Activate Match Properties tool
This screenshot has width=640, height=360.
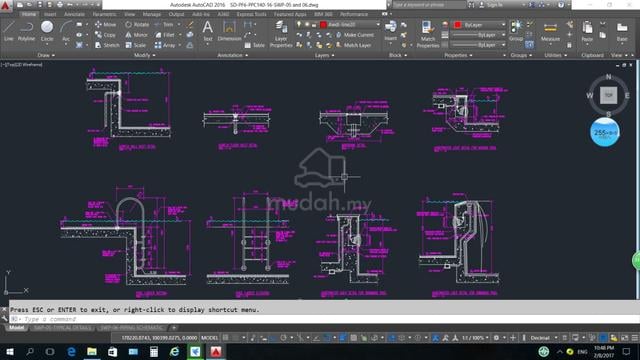(x=427, y=34)
